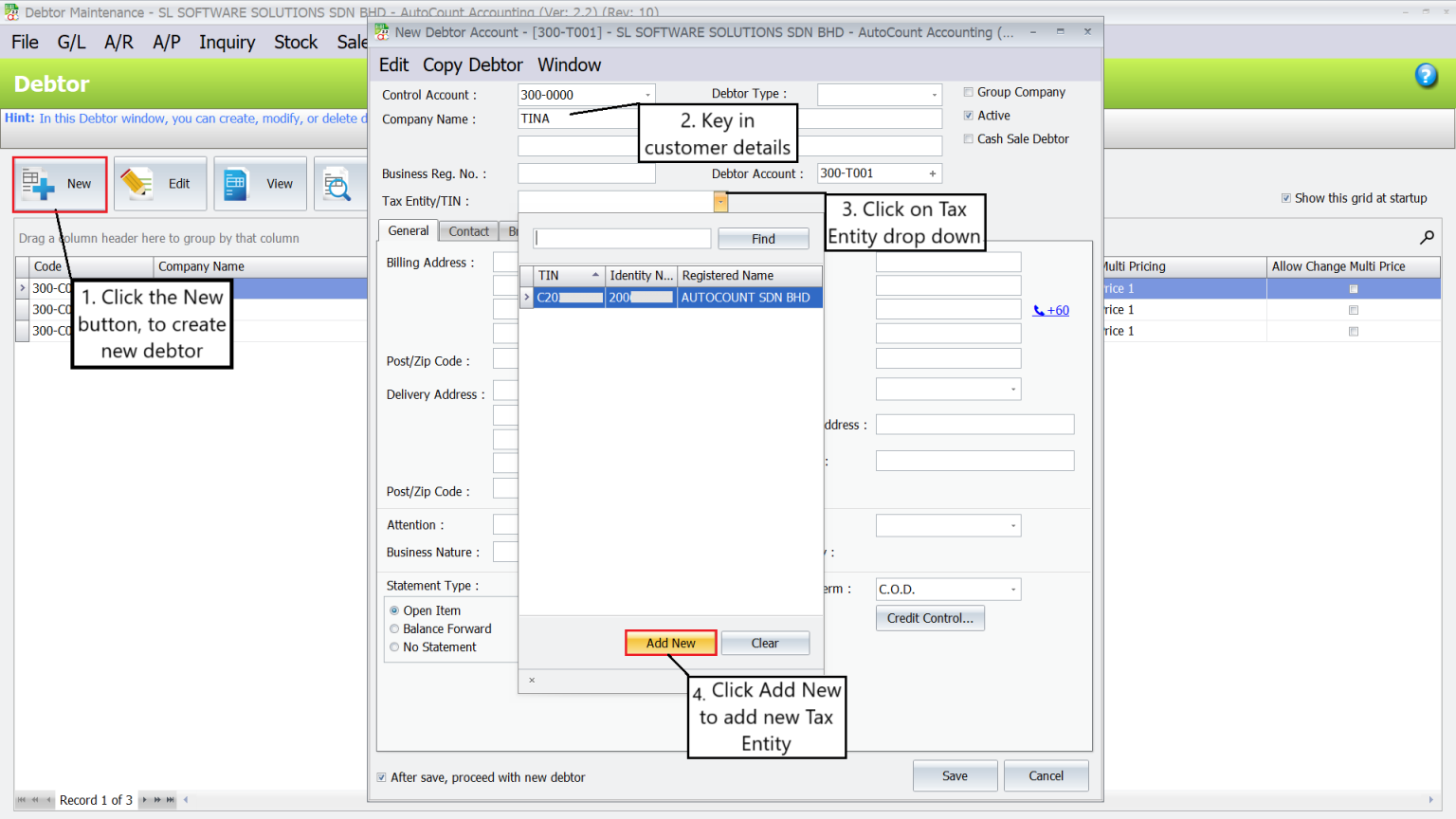Screen dimensions: 1456x819
Task: Open the Inquiry menu in the main window
Action: click(x=227, y=43)
